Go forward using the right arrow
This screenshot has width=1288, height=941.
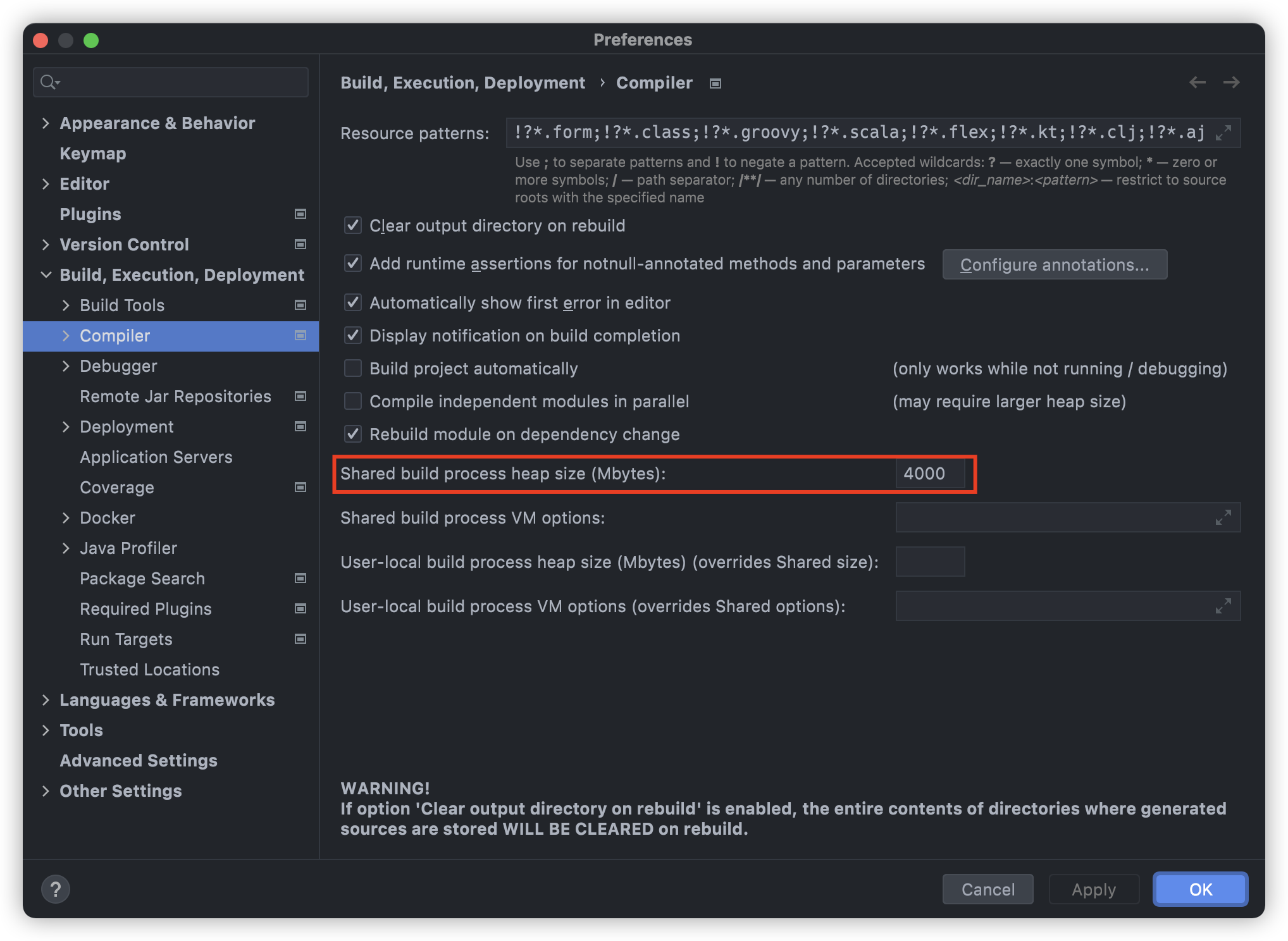pyautogui.click(x=1231, y=82)
